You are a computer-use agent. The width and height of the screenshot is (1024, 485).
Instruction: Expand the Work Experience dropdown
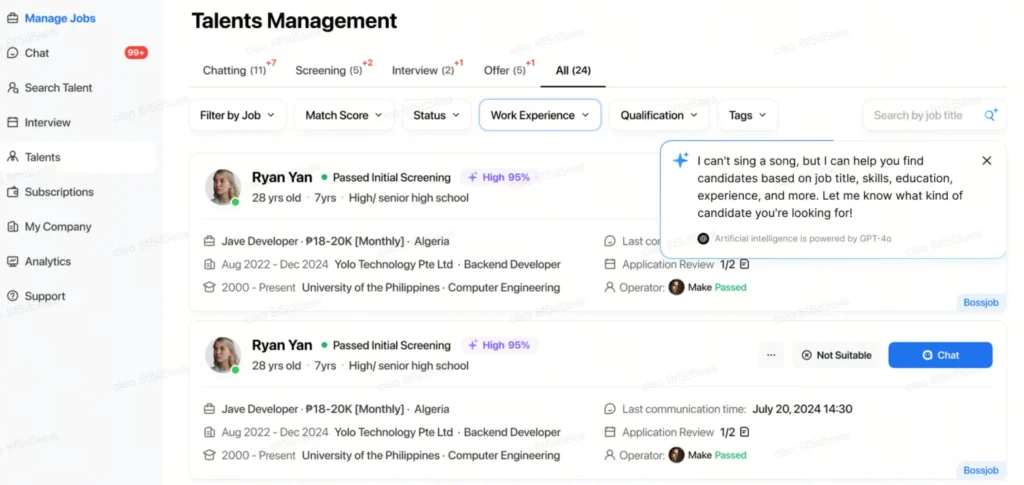(540, 115)
